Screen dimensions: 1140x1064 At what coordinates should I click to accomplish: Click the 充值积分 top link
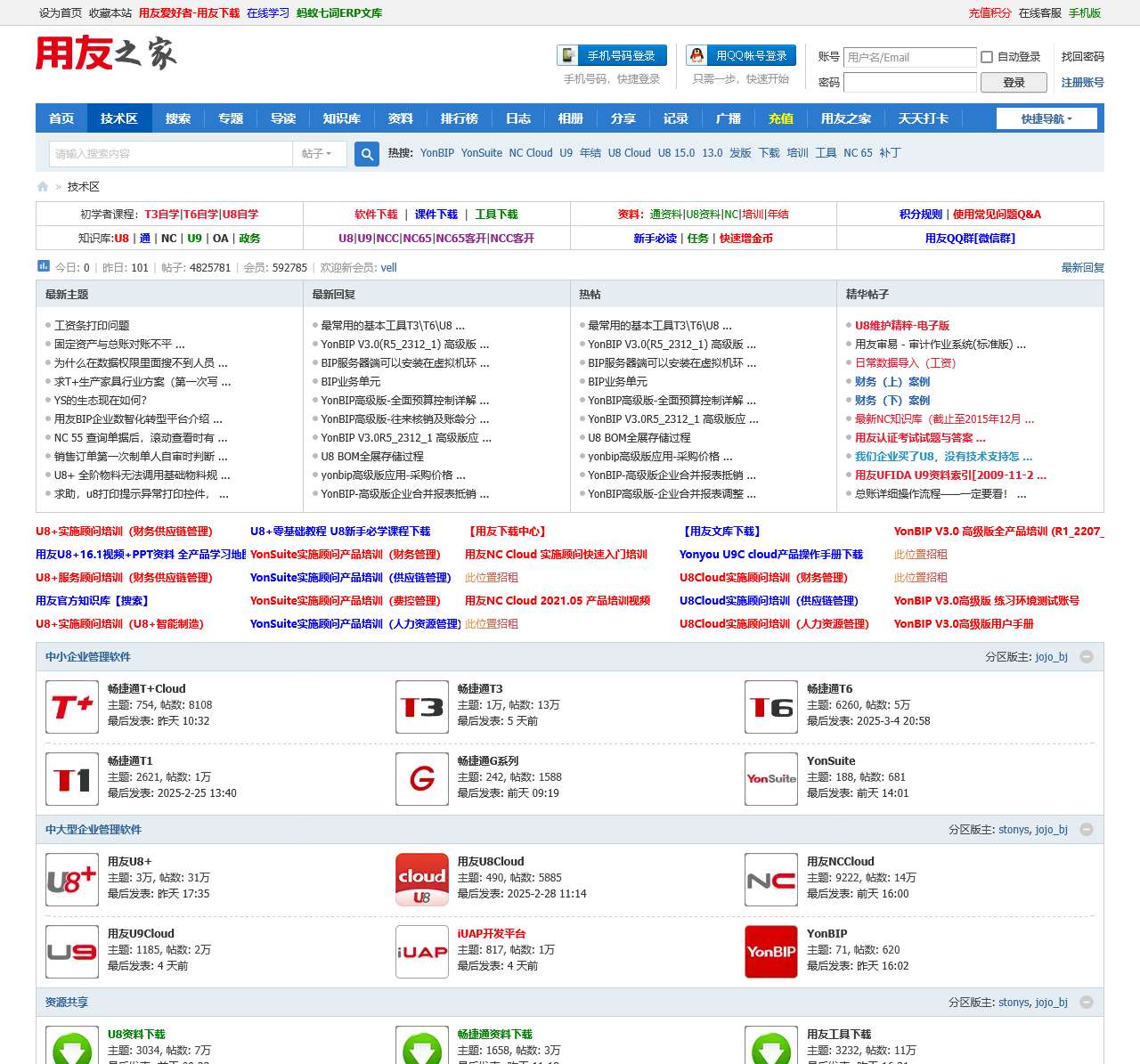coord(990,13)
